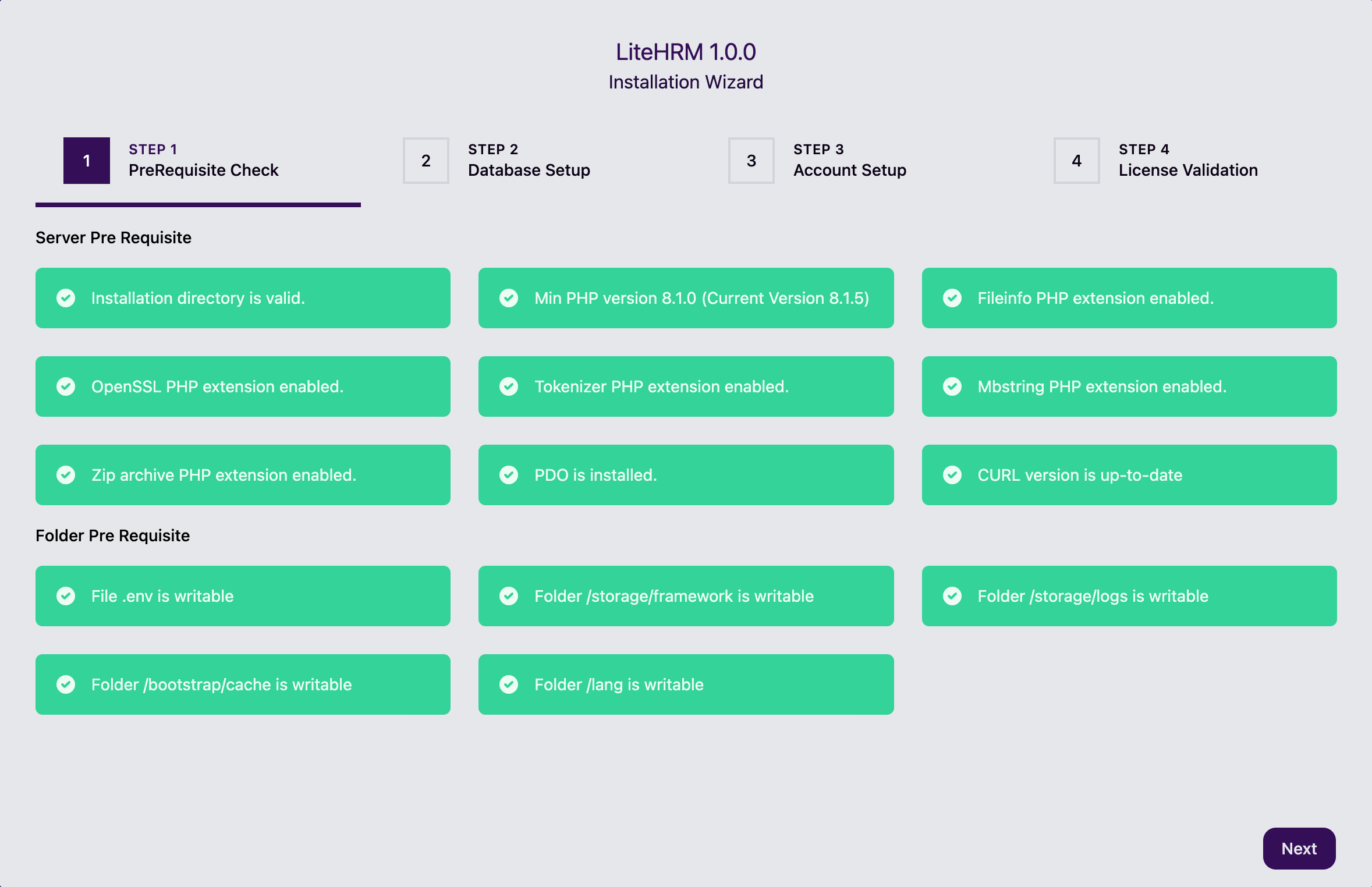Click the progress bar under PreRequisite Check
The height and width of the screenshot is (887, 1372).
click(x=197, y=204)
